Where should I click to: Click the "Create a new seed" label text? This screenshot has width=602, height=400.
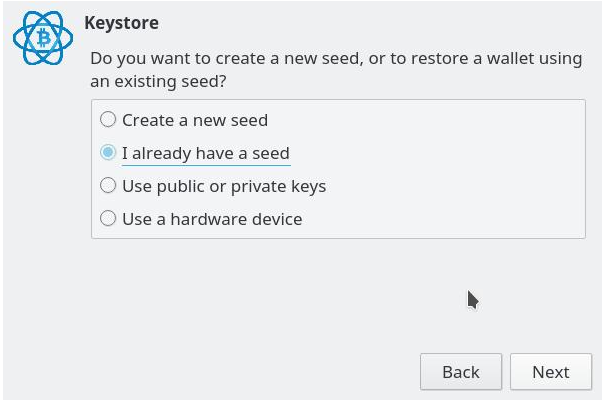(x=195, y=120)
